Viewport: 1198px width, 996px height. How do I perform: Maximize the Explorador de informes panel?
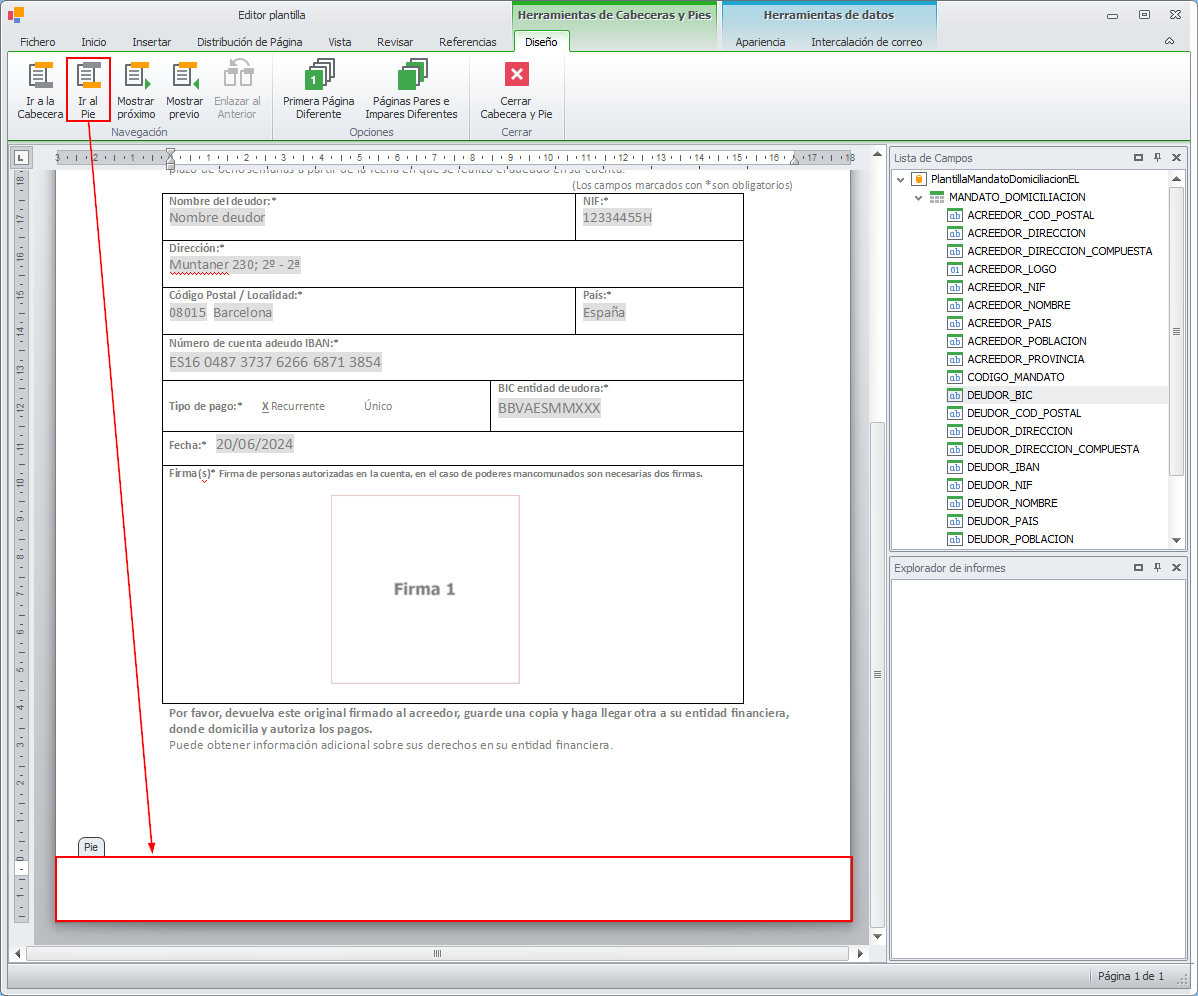point(1138,568)
